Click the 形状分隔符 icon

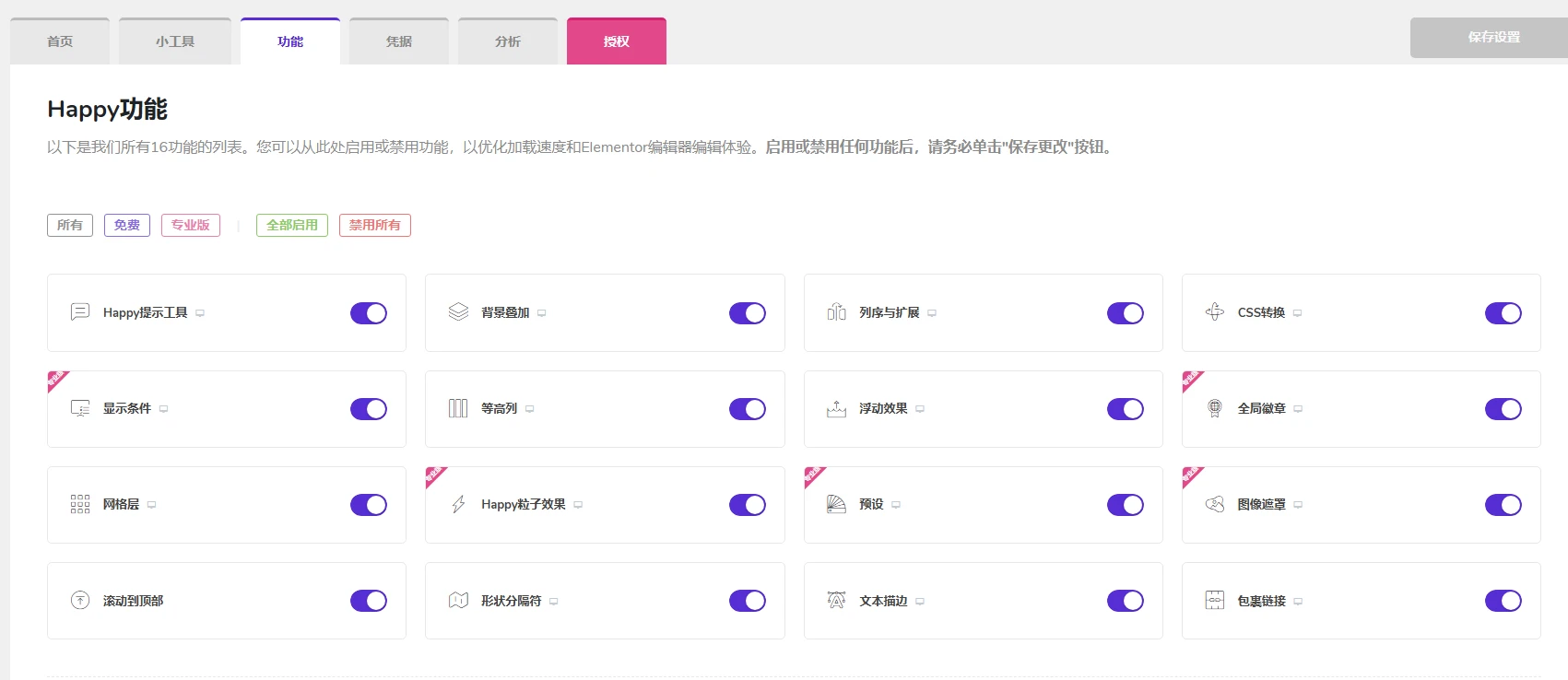(x=458, y=601)
